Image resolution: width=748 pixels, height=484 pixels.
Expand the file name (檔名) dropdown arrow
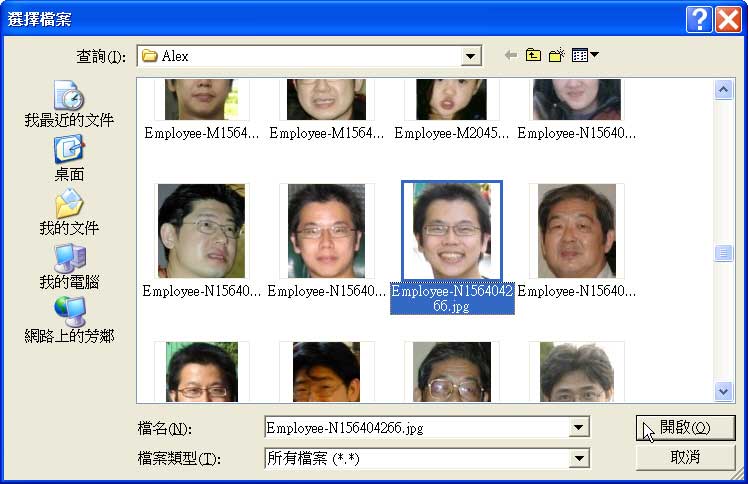pyautogui.click(x=579, y=427)
